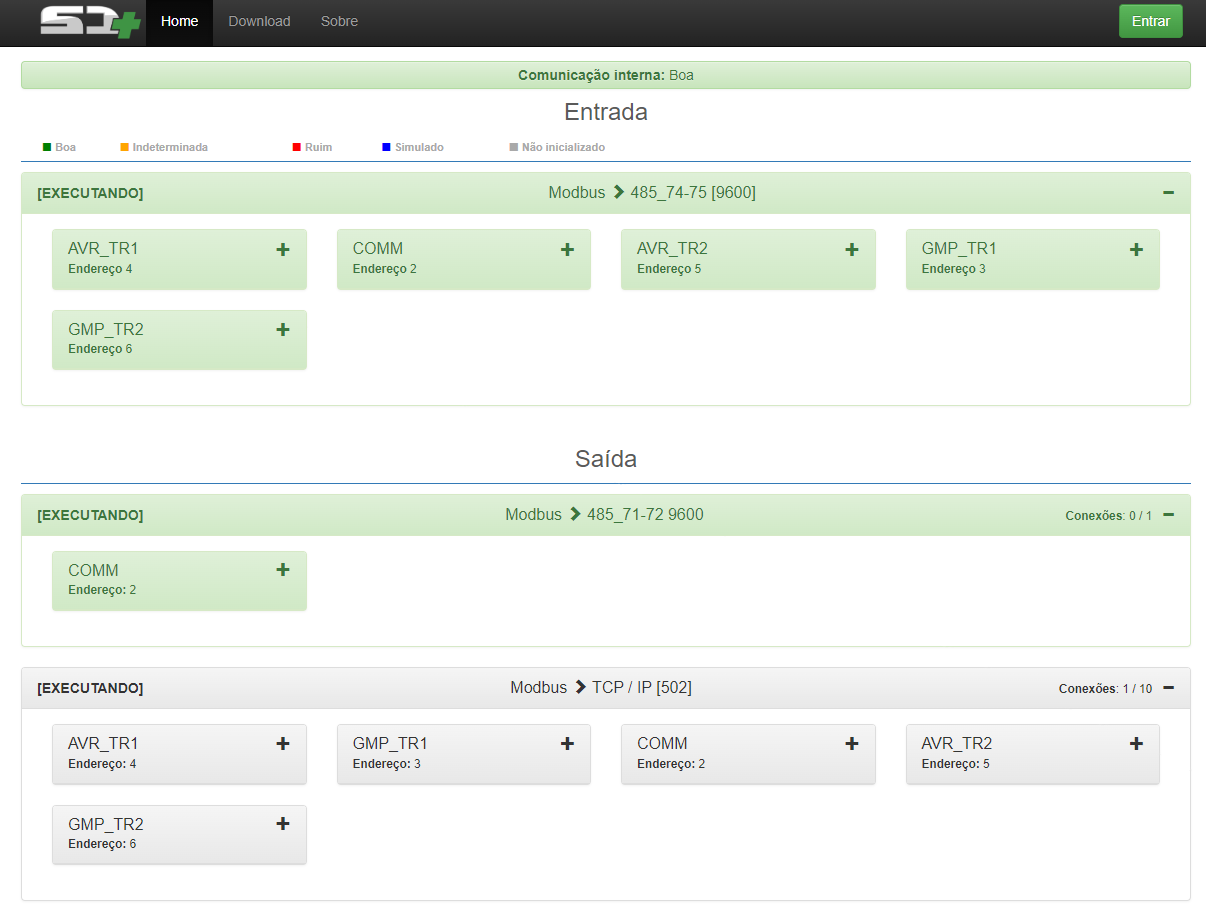Viewport: 1206px width, 918px height.
Task: Expand COMM in the 485_71-72 output panel
Action: click(x=283, y=569)
